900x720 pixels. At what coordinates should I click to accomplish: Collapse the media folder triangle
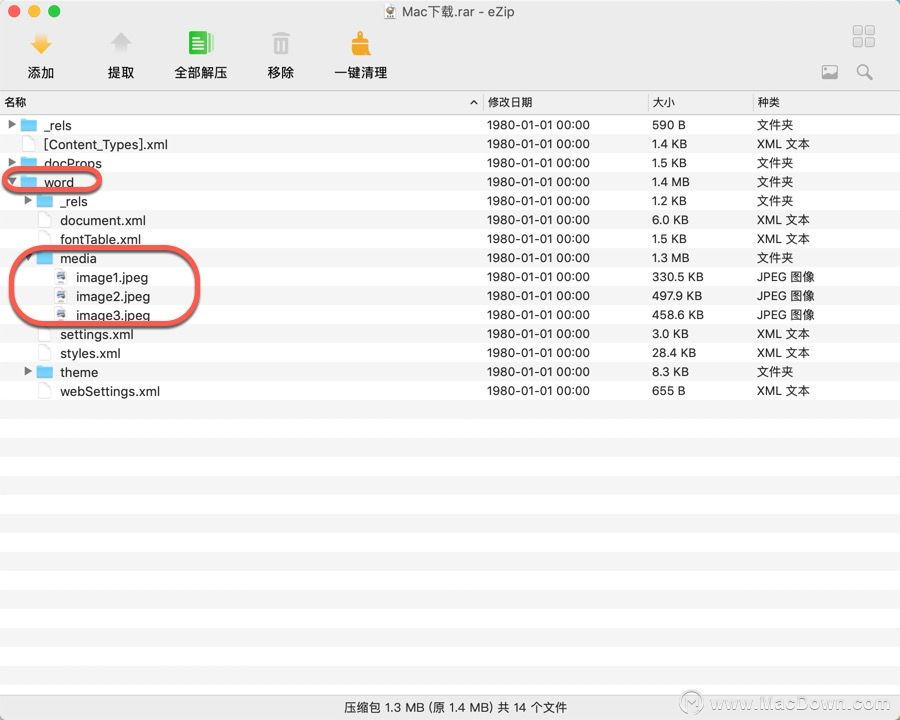click(x=28, y=257)
